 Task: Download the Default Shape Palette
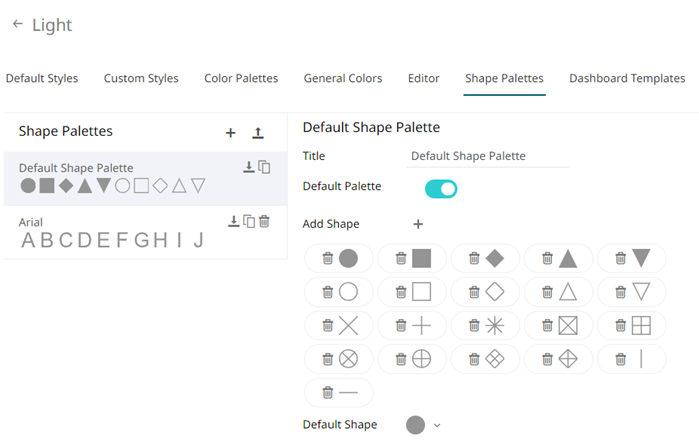point(249,167)
